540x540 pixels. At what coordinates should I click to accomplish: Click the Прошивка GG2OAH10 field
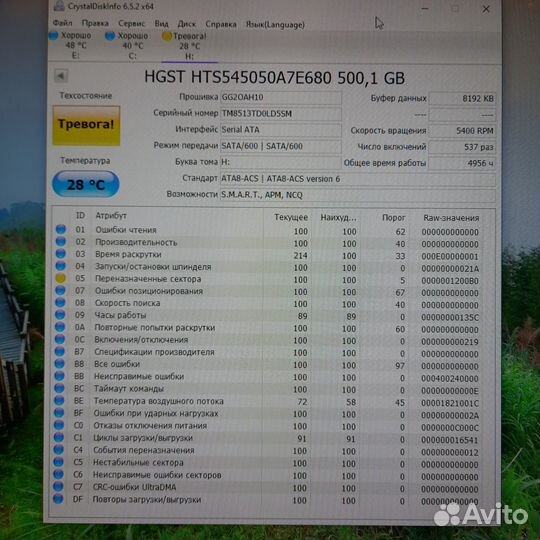tap(280, 97)
